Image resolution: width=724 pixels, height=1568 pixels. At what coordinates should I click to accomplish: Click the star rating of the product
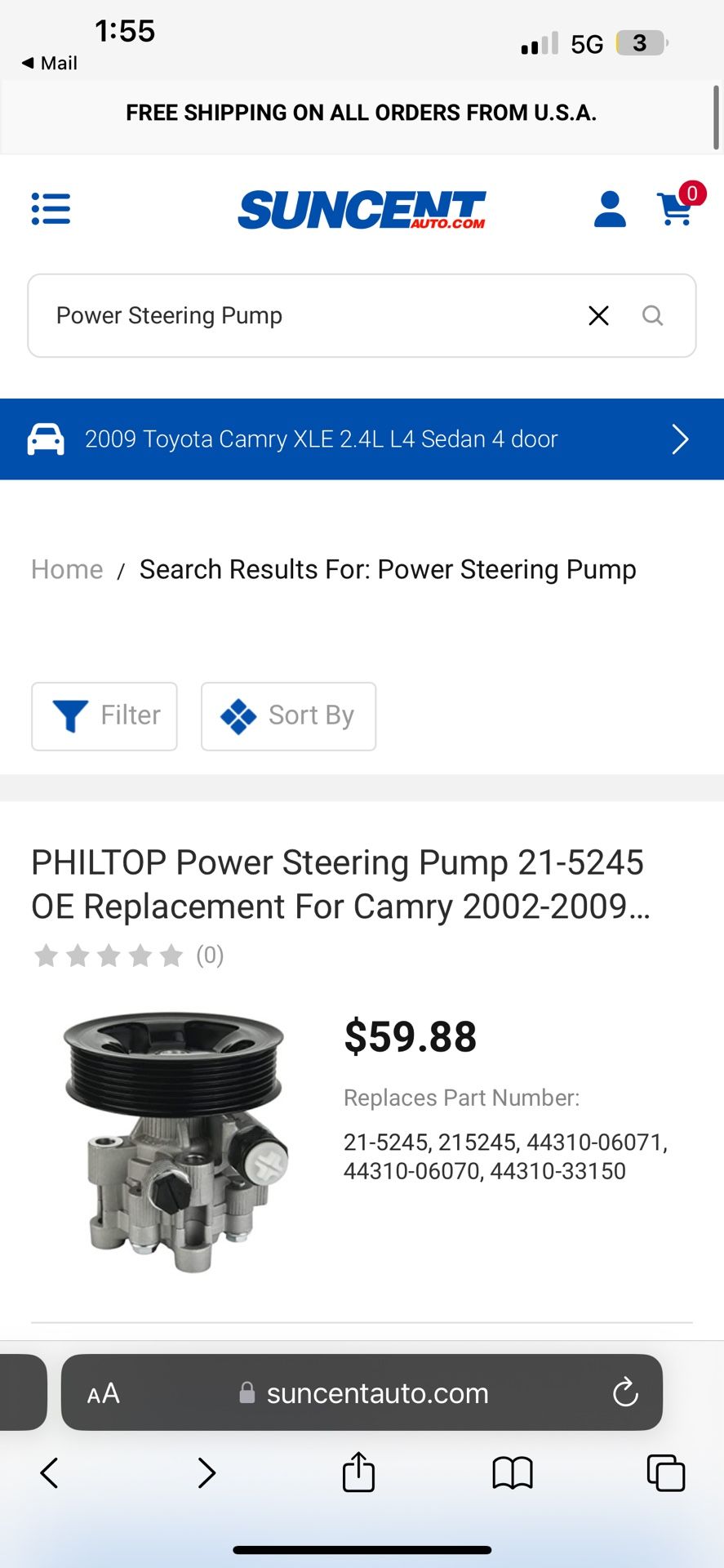(109, 955)
